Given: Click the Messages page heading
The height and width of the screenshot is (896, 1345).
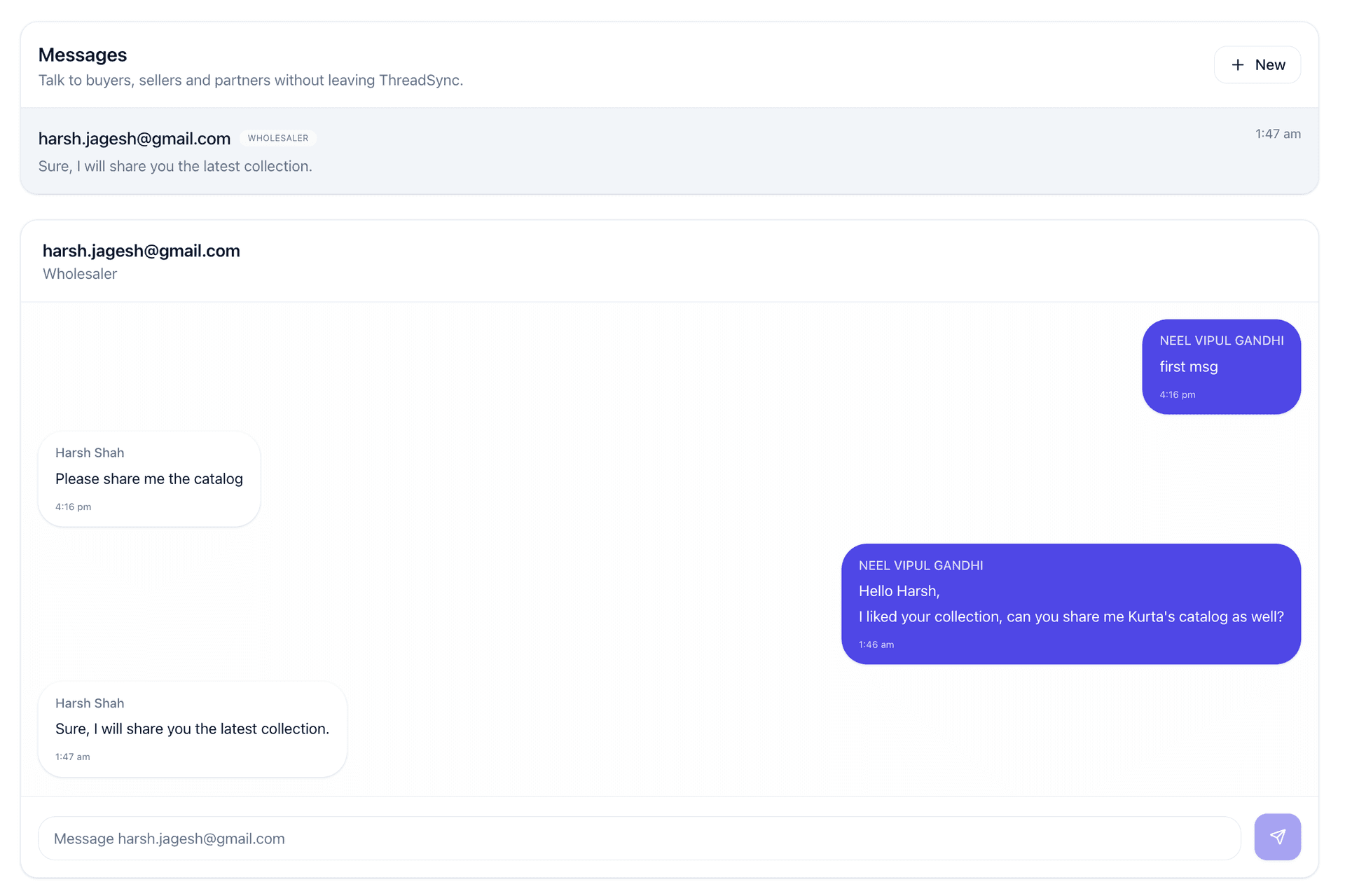Looking at the screenshot, I should (83, 55).
